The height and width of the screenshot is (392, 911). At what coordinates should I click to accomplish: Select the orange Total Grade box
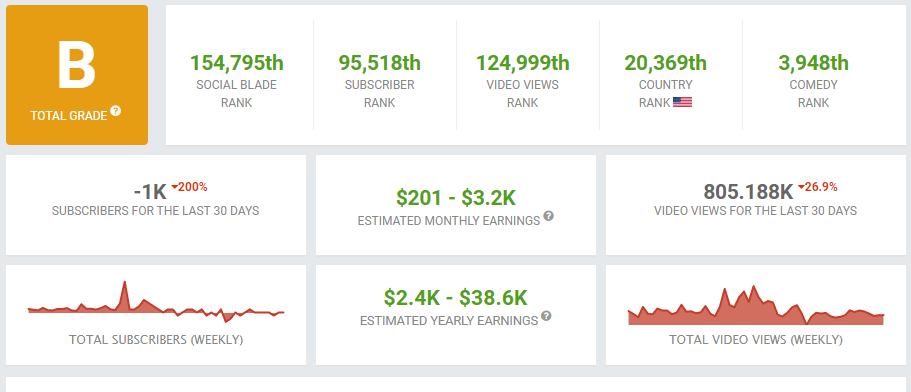point(77,75)
